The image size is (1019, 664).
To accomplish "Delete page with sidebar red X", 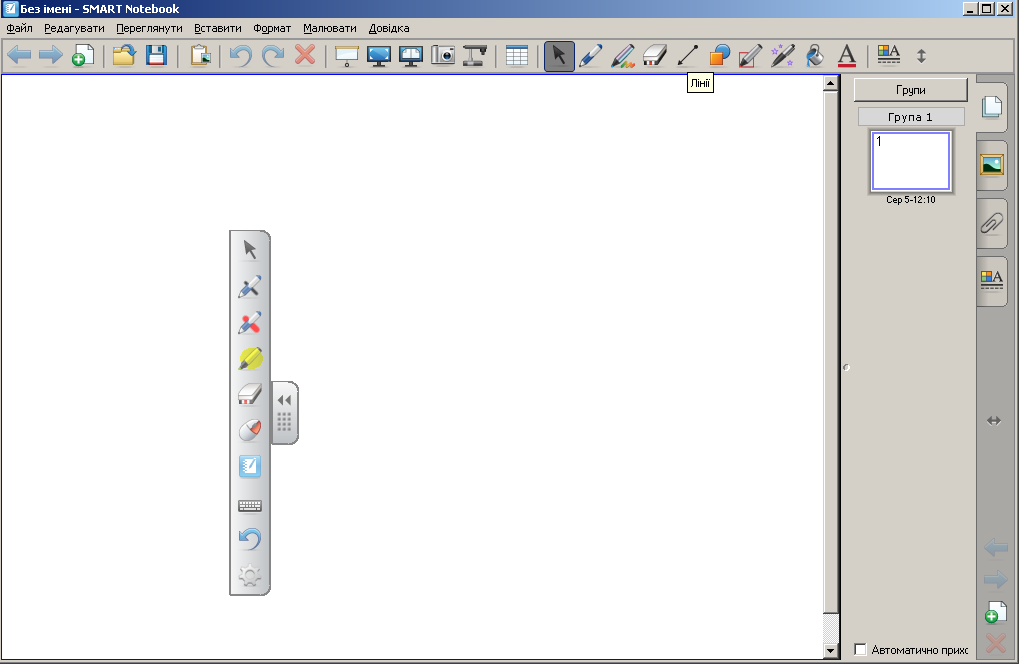I will [x=995, y=643].
